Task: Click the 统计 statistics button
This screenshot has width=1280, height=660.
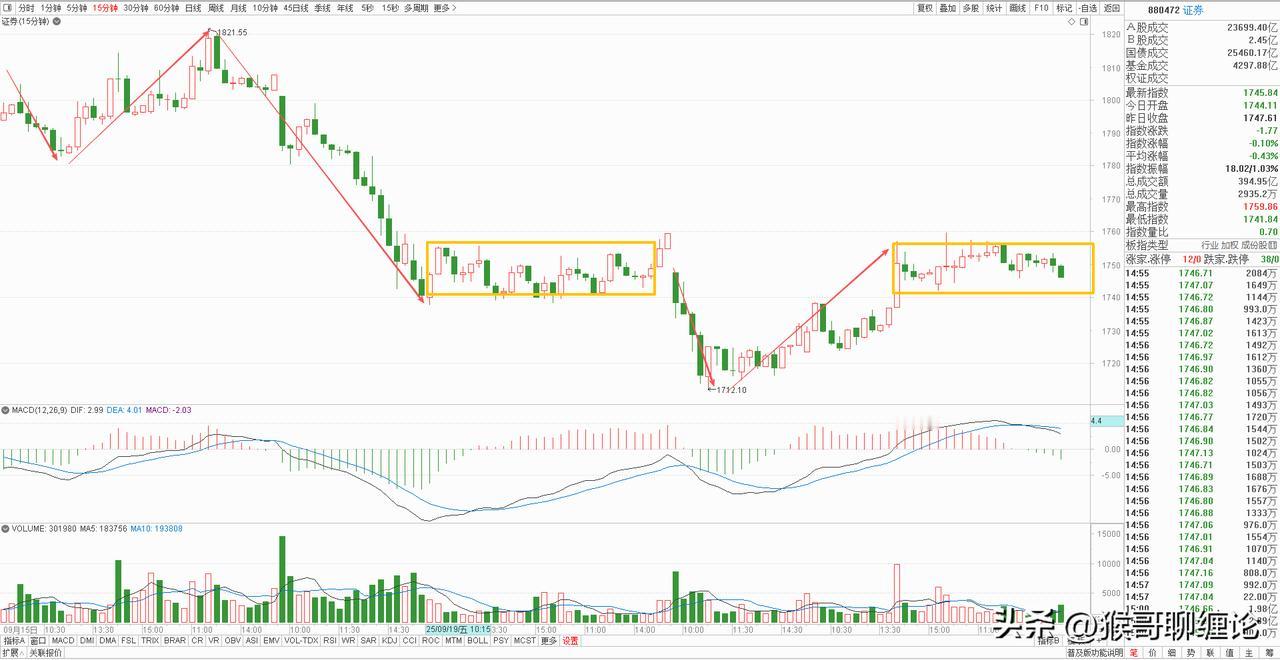Action: point(994,8)
